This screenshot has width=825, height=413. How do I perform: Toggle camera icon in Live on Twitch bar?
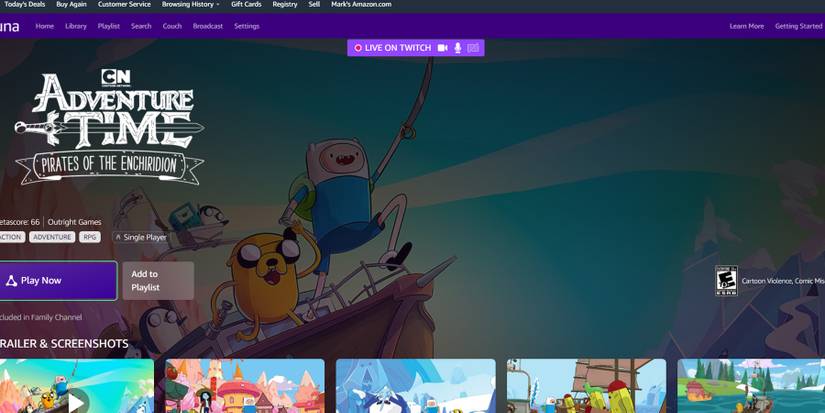pyautogui.click(x=442, y=48)
